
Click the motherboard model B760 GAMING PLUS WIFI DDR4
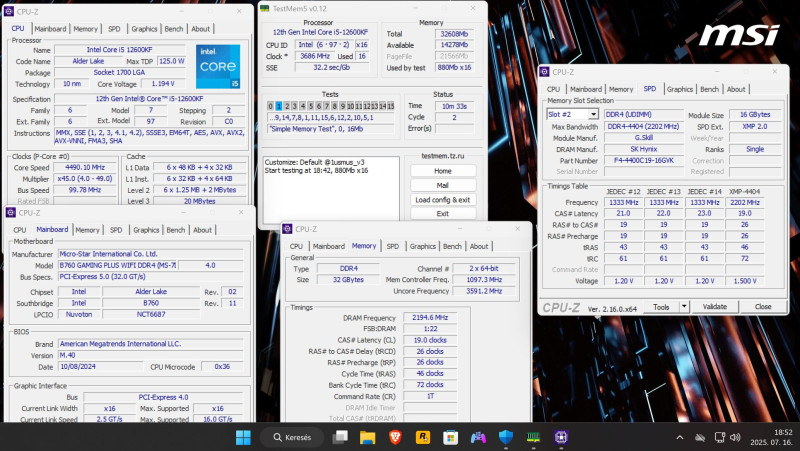click(117, 265)
